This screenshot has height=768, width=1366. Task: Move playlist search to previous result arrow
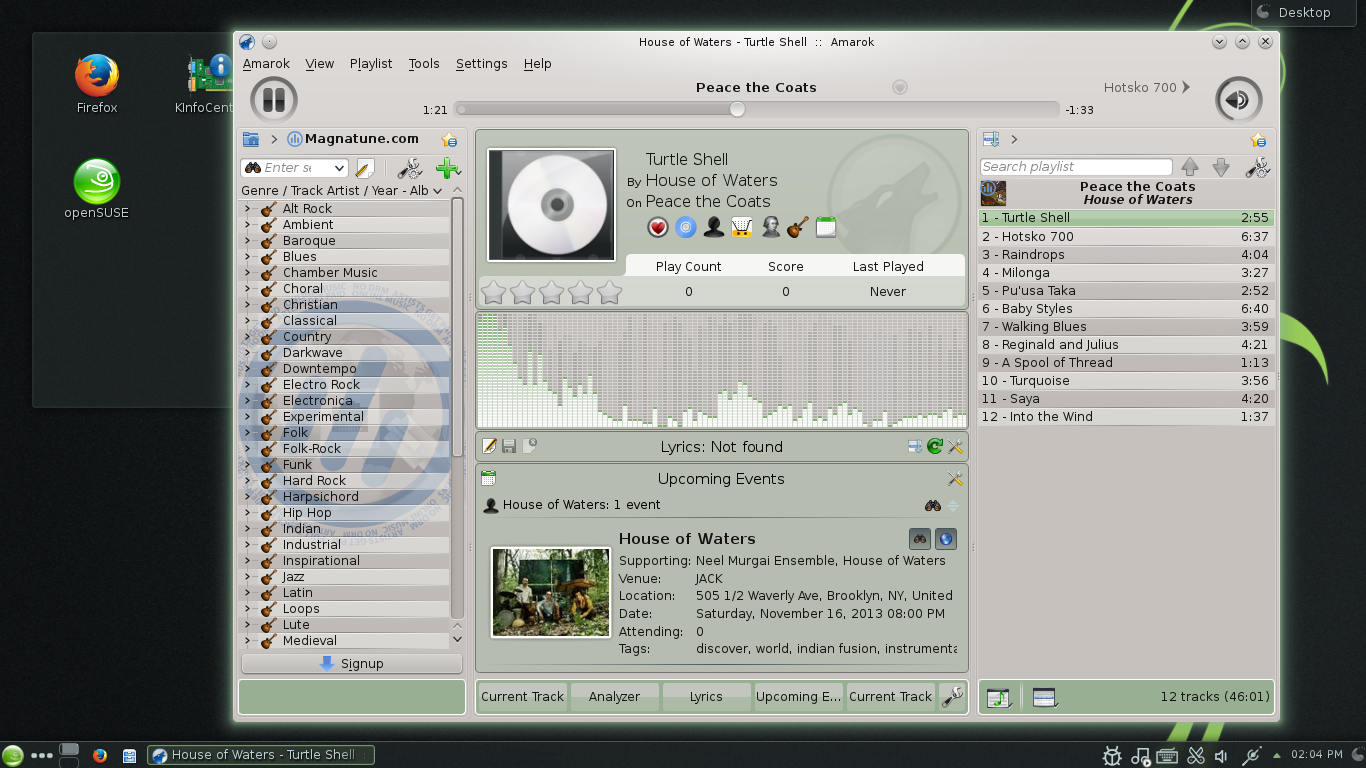(1189, 167)
